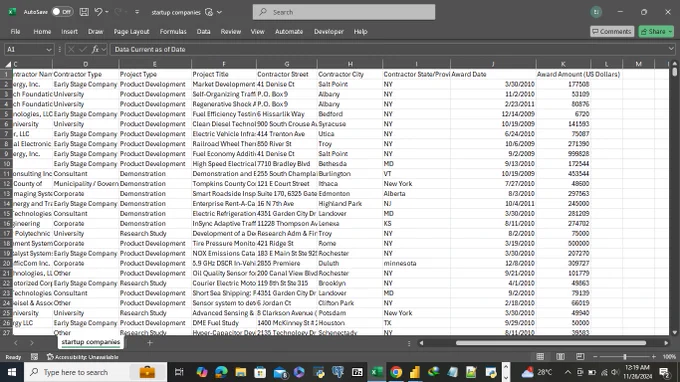Click the Alberta cell
This screenshot has height=382, width=680.
(x=416, y=194)
